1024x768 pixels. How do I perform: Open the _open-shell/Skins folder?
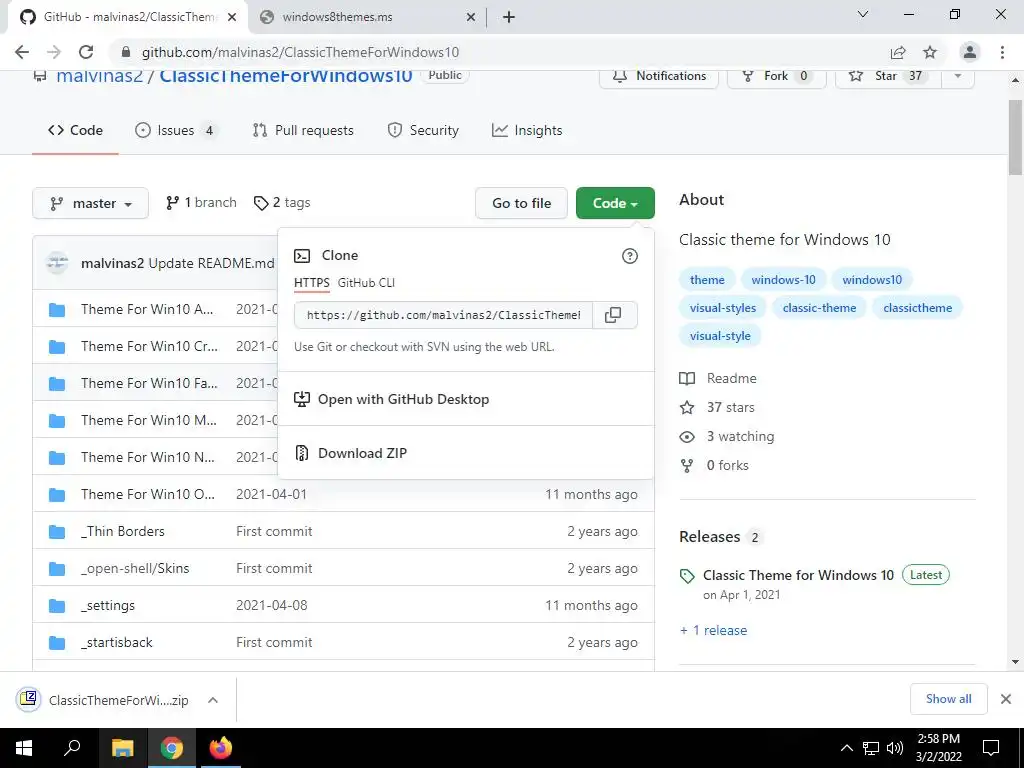click(135, 569)
